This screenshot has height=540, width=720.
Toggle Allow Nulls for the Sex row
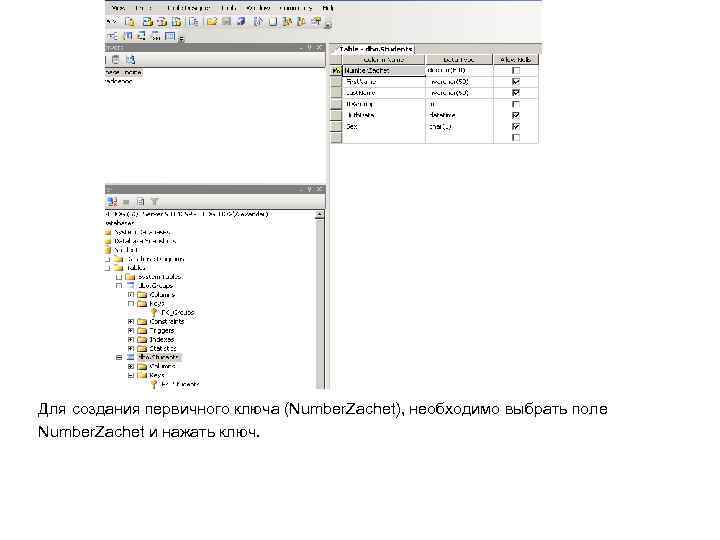coord(516,126)
